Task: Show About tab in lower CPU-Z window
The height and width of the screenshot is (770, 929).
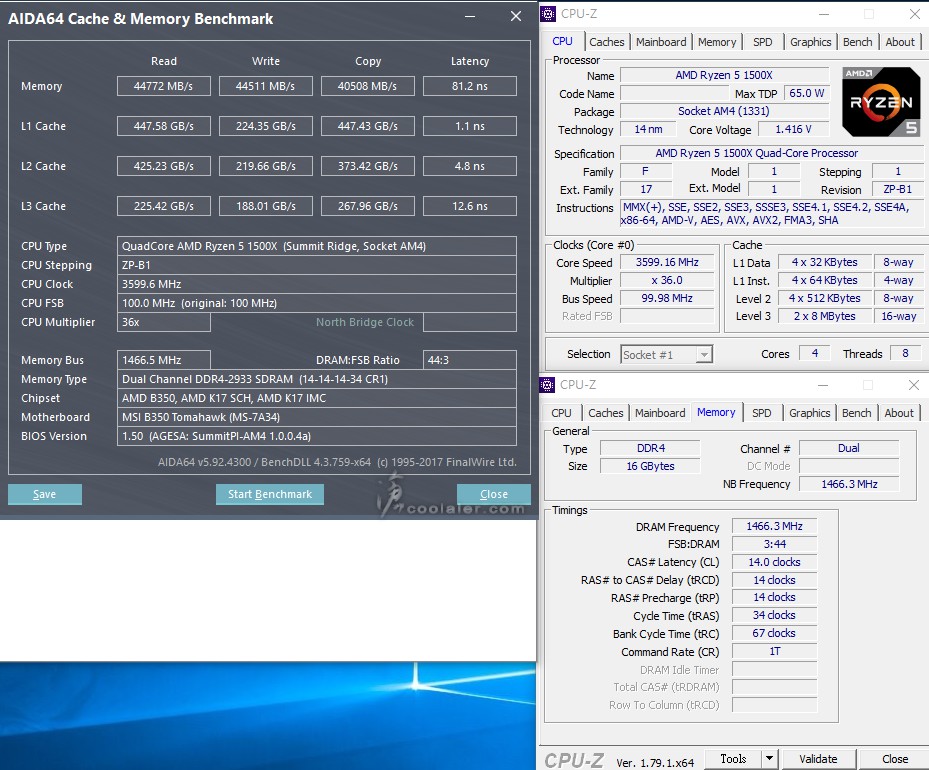Action: pyautogui.click(x=899, y=413)
